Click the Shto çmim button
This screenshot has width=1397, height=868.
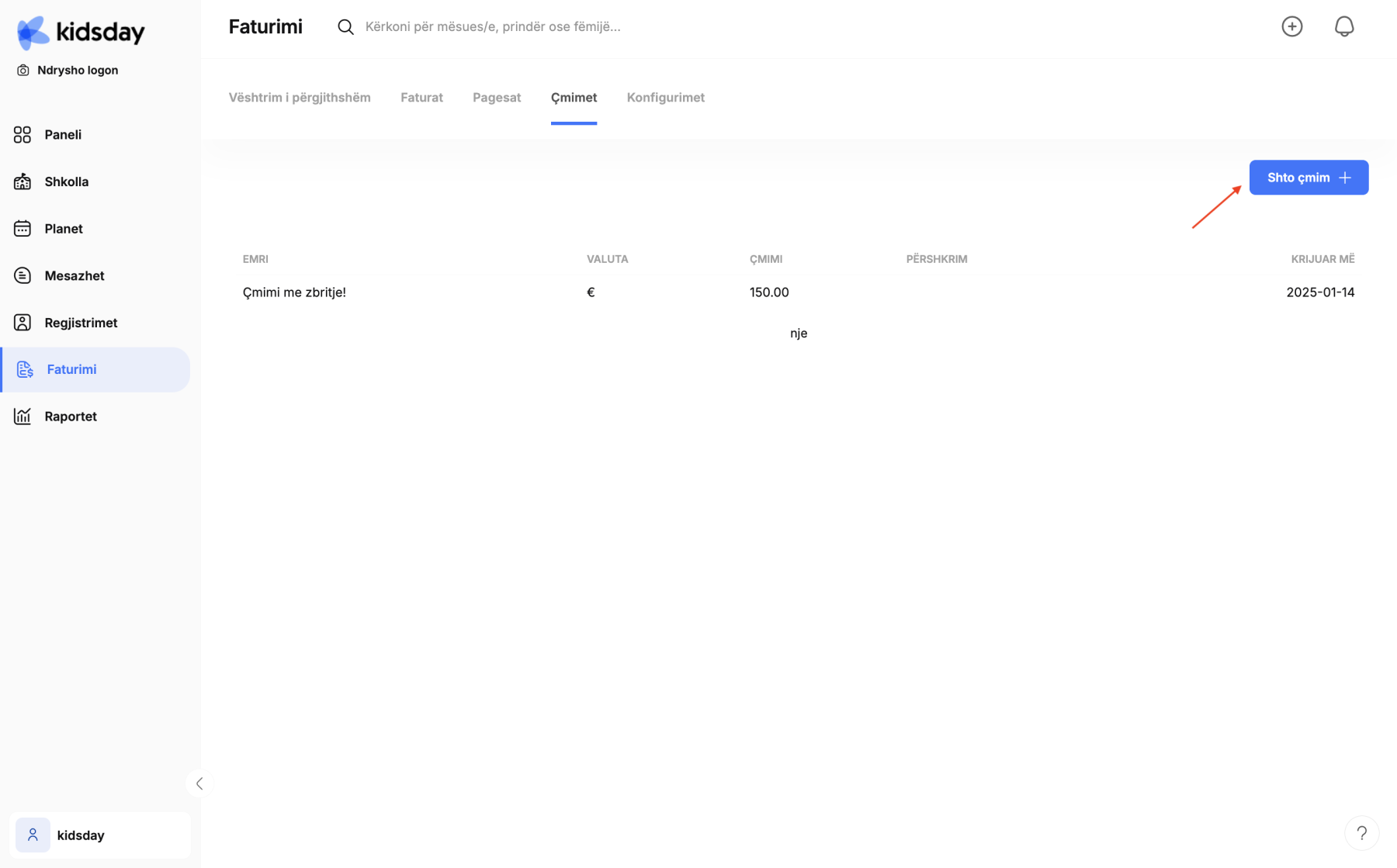pyautogui.click(x=1309, y=178)
